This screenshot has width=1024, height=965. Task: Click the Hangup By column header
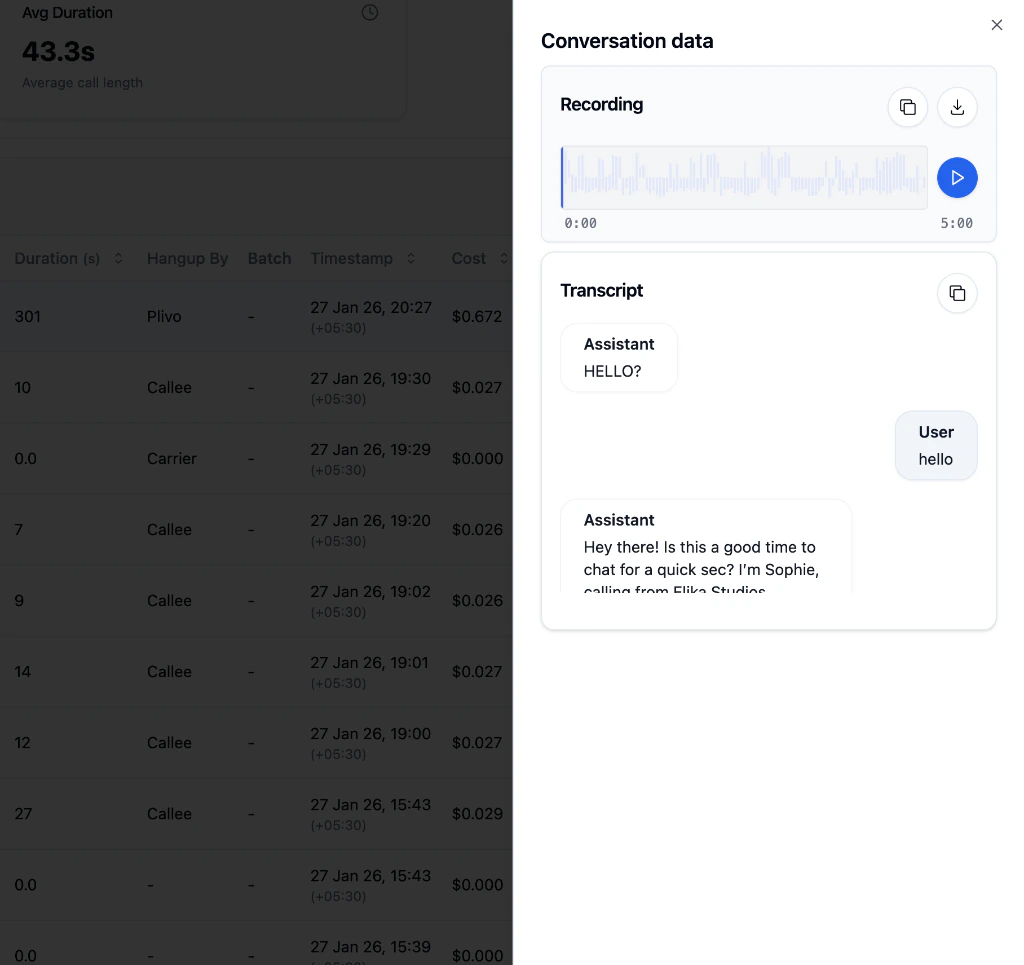(187, 258)
